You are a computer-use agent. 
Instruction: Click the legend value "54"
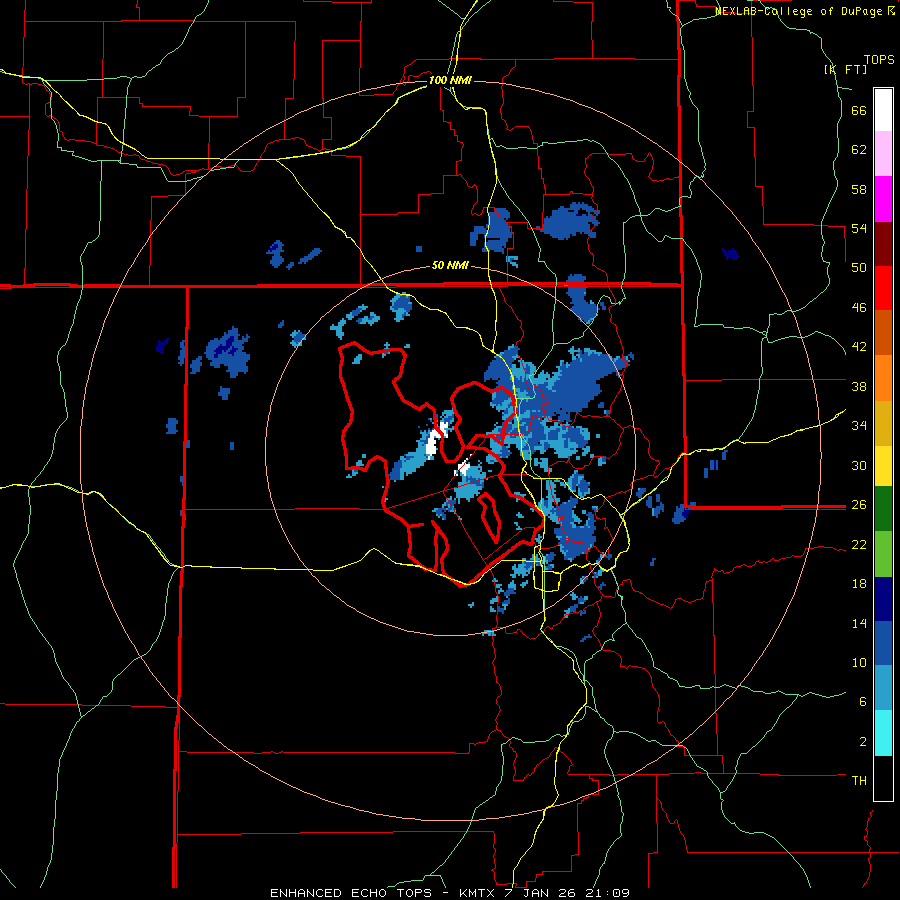click(859, 228)
